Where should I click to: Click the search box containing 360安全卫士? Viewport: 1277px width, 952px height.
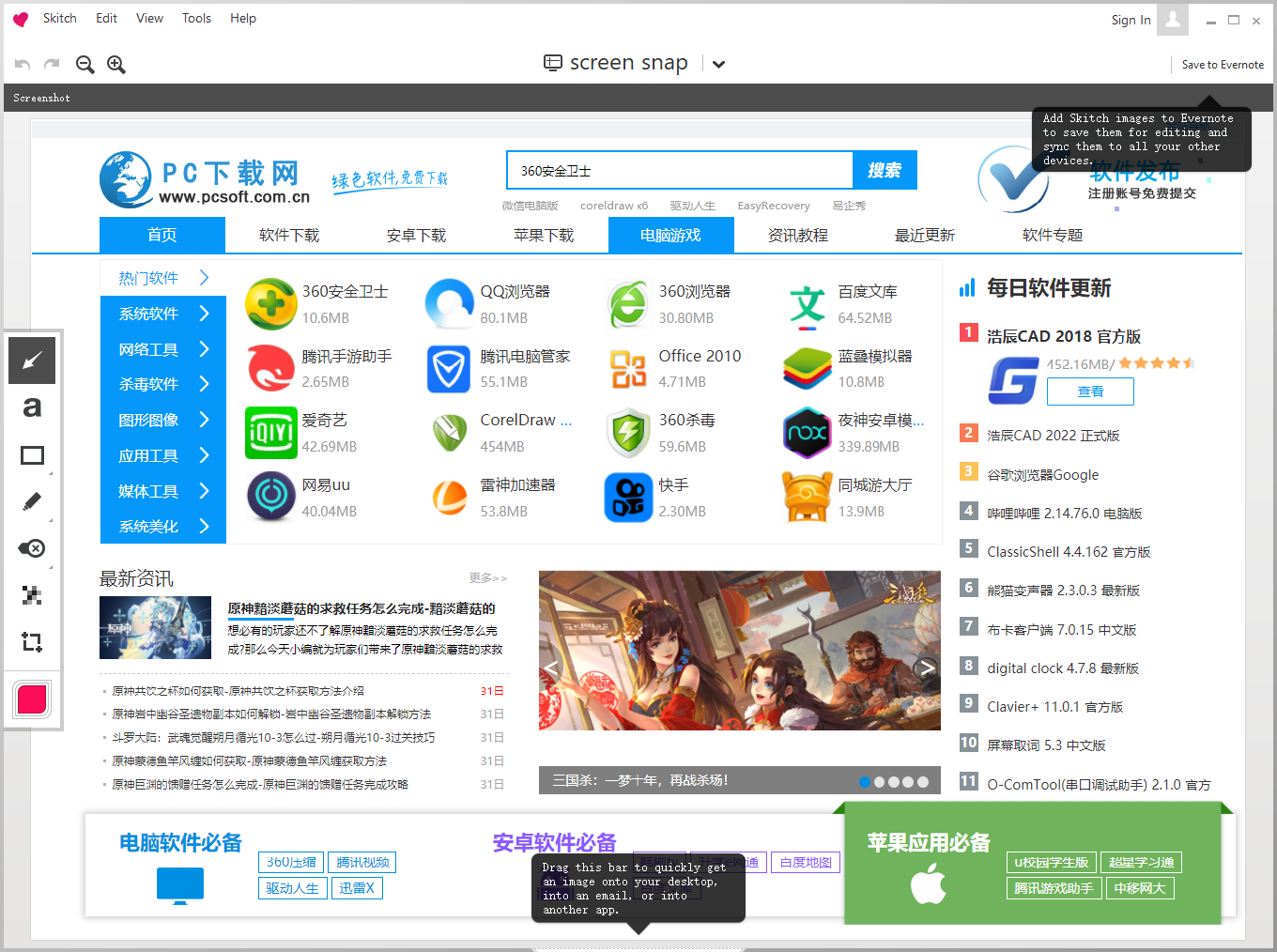pyautogui.click(x=680, y=171)
